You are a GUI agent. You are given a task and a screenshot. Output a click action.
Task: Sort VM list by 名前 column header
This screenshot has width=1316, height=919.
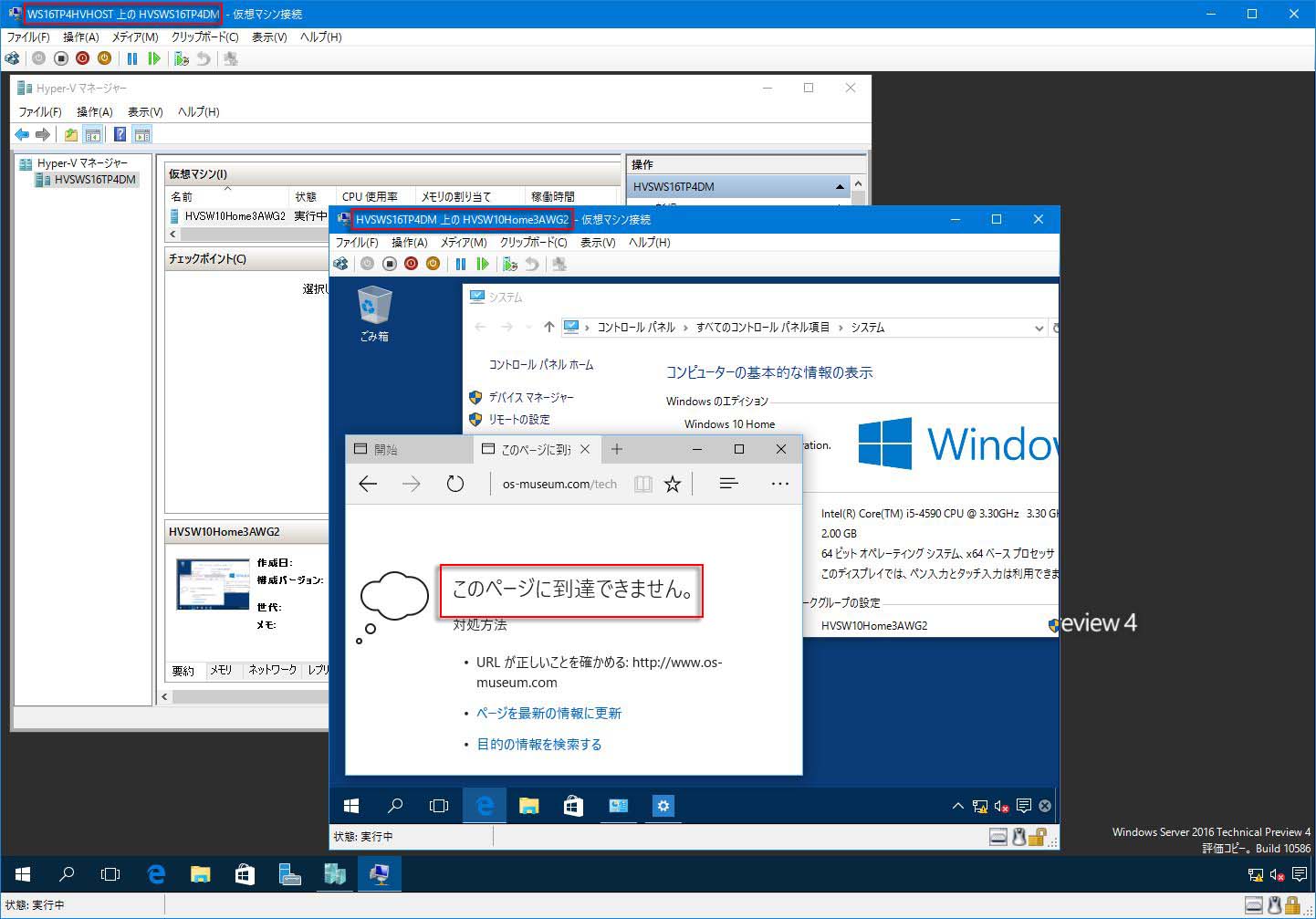tap(225, 197)
